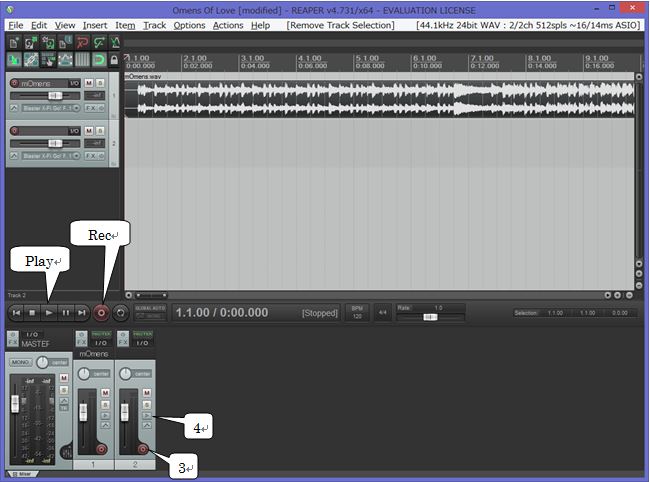Open the Actions menu
650x482 pixels.
pos(228,24)
